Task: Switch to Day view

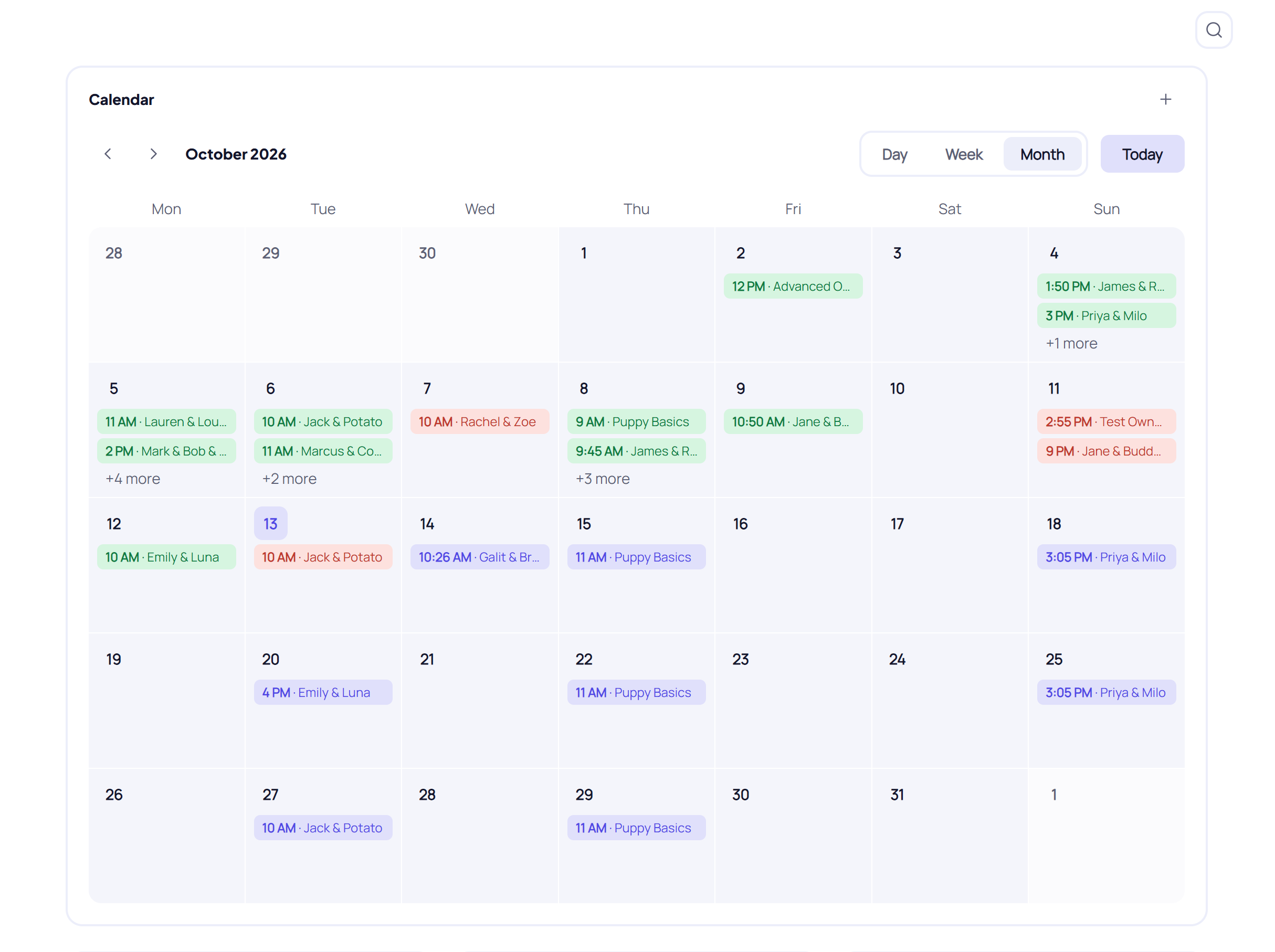Action: click(x=894, y=154)
